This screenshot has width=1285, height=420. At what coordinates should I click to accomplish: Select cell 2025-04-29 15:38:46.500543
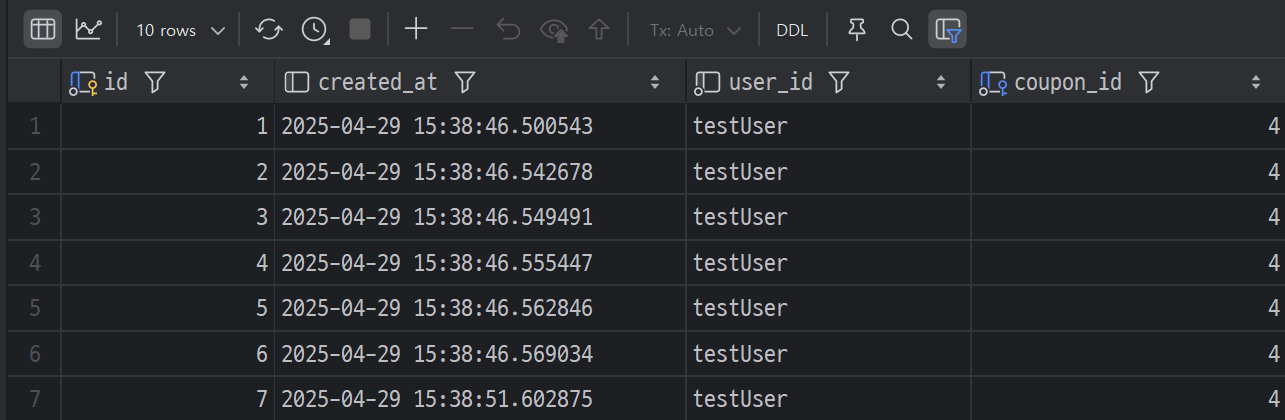coord(480,127)
